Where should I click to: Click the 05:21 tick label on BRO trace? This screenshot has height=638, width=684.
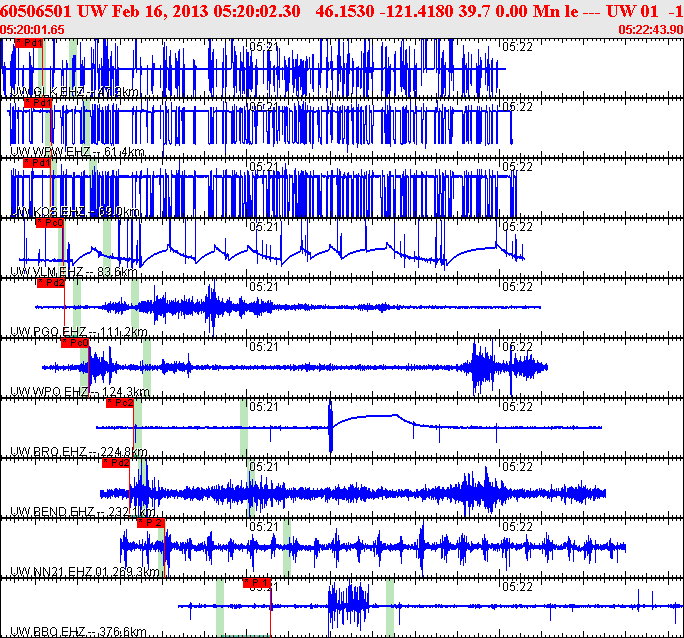tap(262, 407)
